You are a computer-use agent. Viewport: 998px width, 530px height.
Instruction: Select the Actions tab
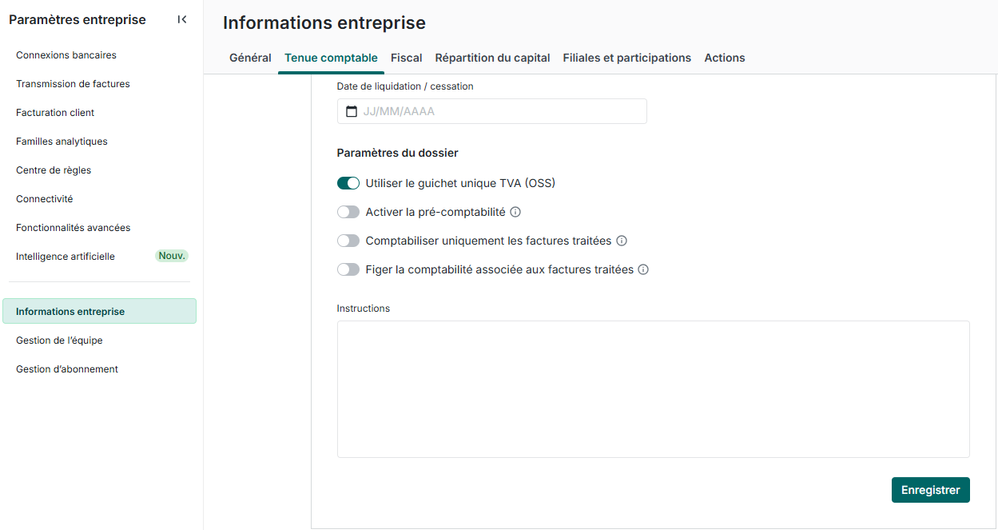coord(724,58)
